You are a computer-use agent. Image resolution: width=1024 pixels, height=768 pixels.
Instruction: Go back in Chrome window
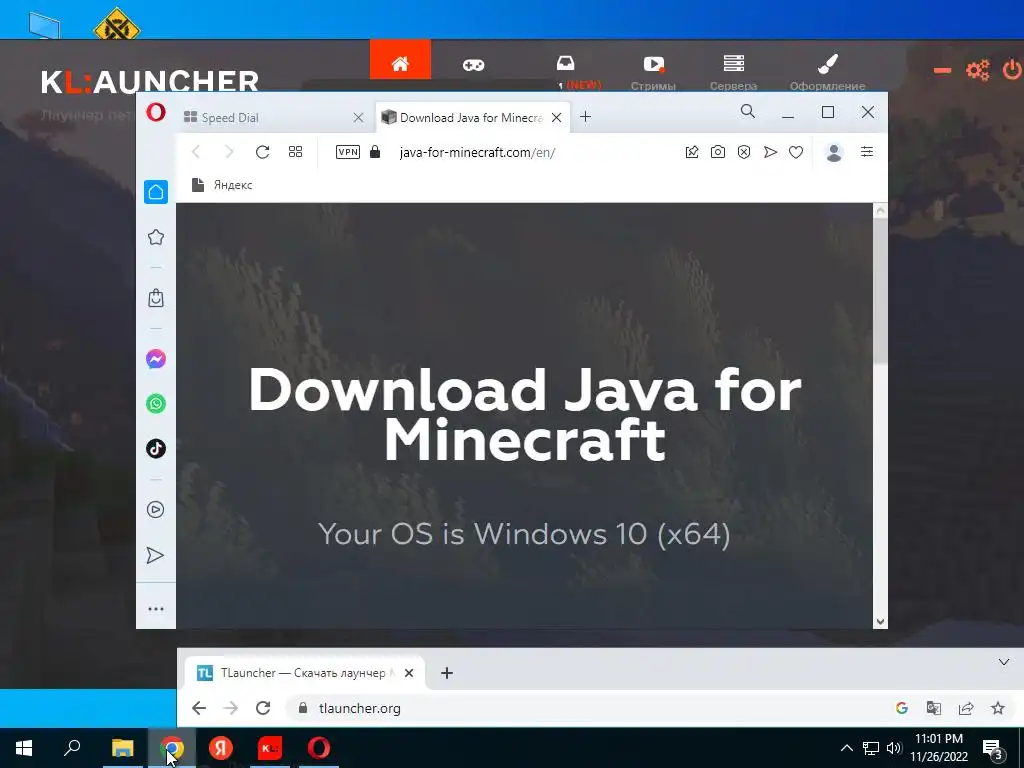pyautogui.click(x=199, y=708)
